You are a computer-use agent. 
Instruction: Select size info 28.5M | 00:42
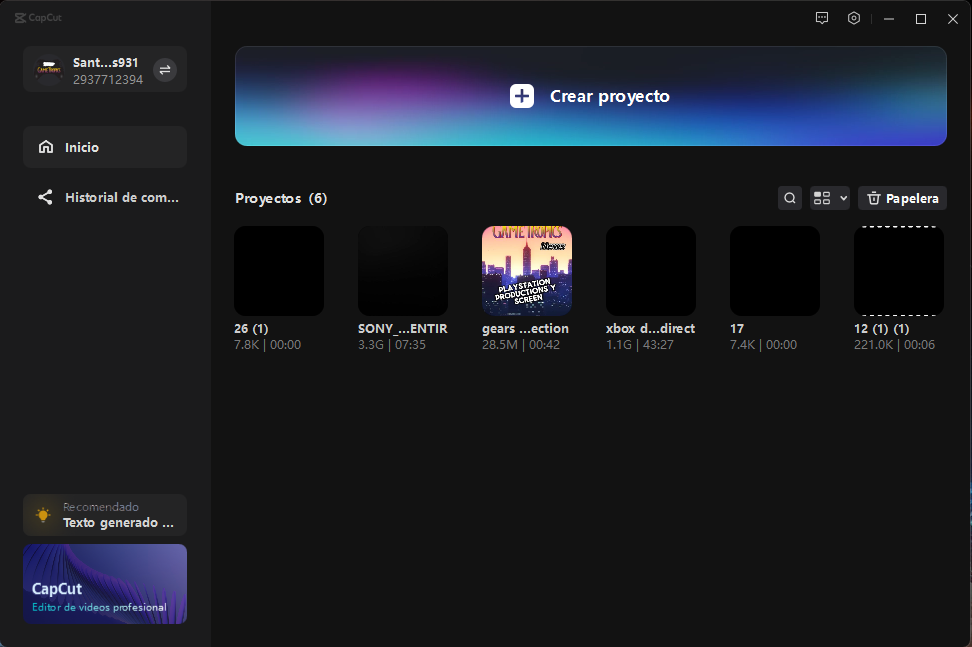click(x=521, y=345)
